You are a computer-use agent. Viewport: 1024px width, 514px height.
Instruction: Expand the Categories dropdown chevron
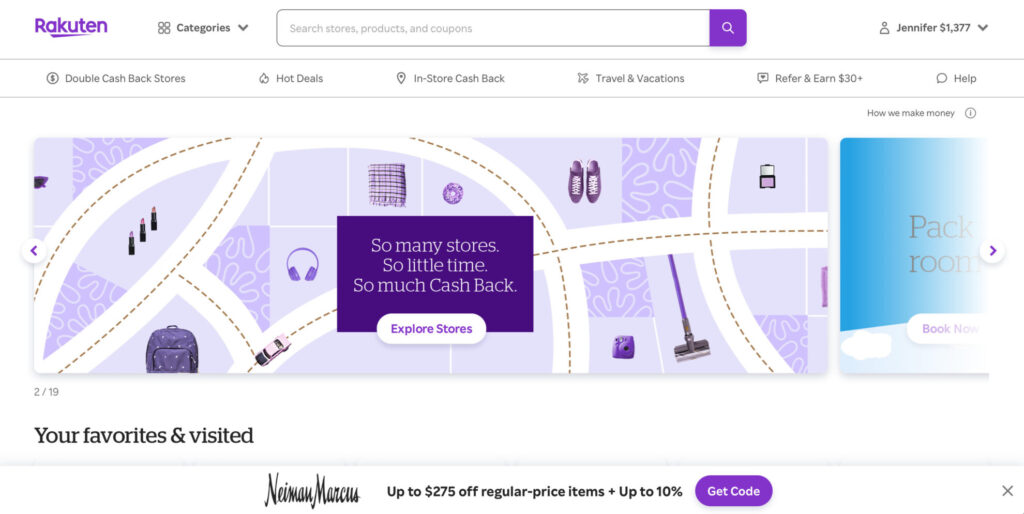pyautogui.click(x=243, y=28)
